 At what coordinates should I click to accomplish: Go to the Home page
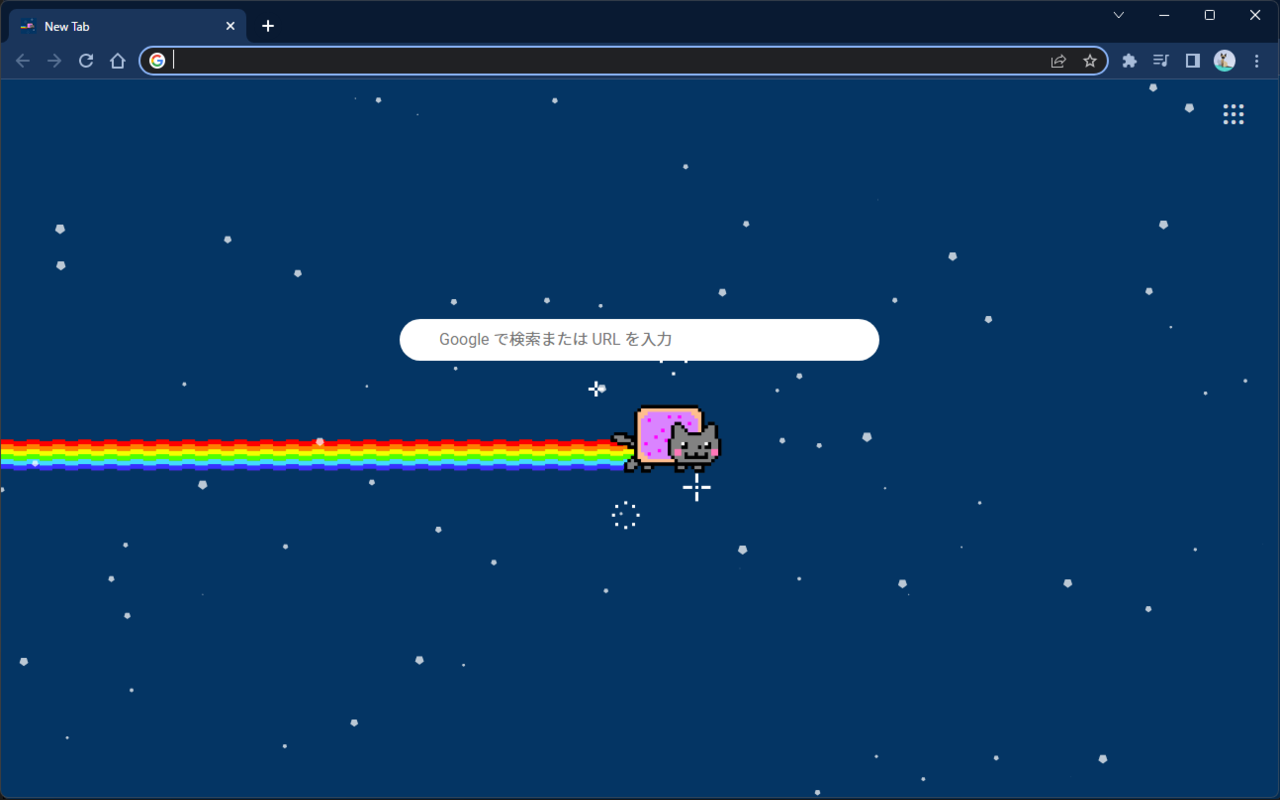point(117,61)
